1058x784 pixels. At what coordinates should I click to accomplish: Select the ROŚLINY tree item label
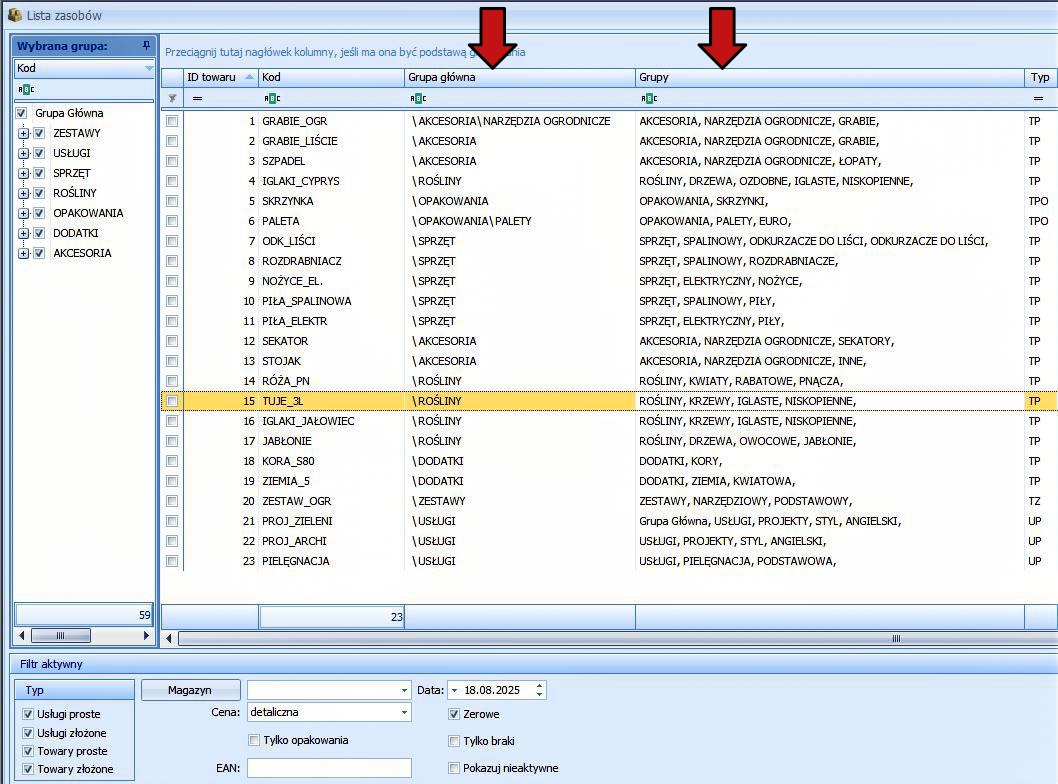coord(75,193)
